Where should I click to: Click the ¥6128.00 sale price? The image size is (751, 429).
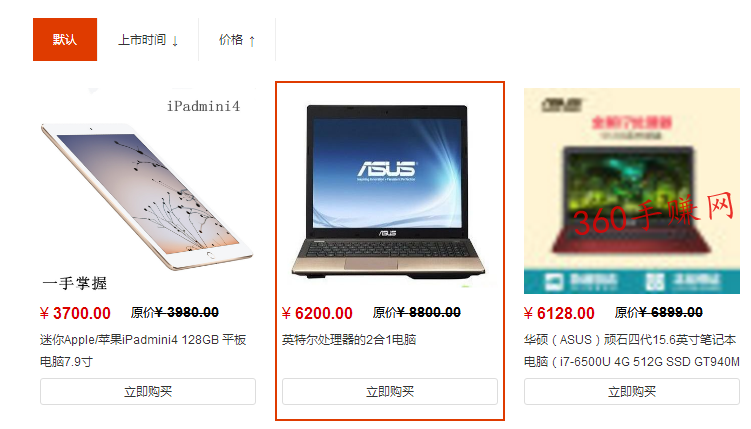tap(559, 313)
